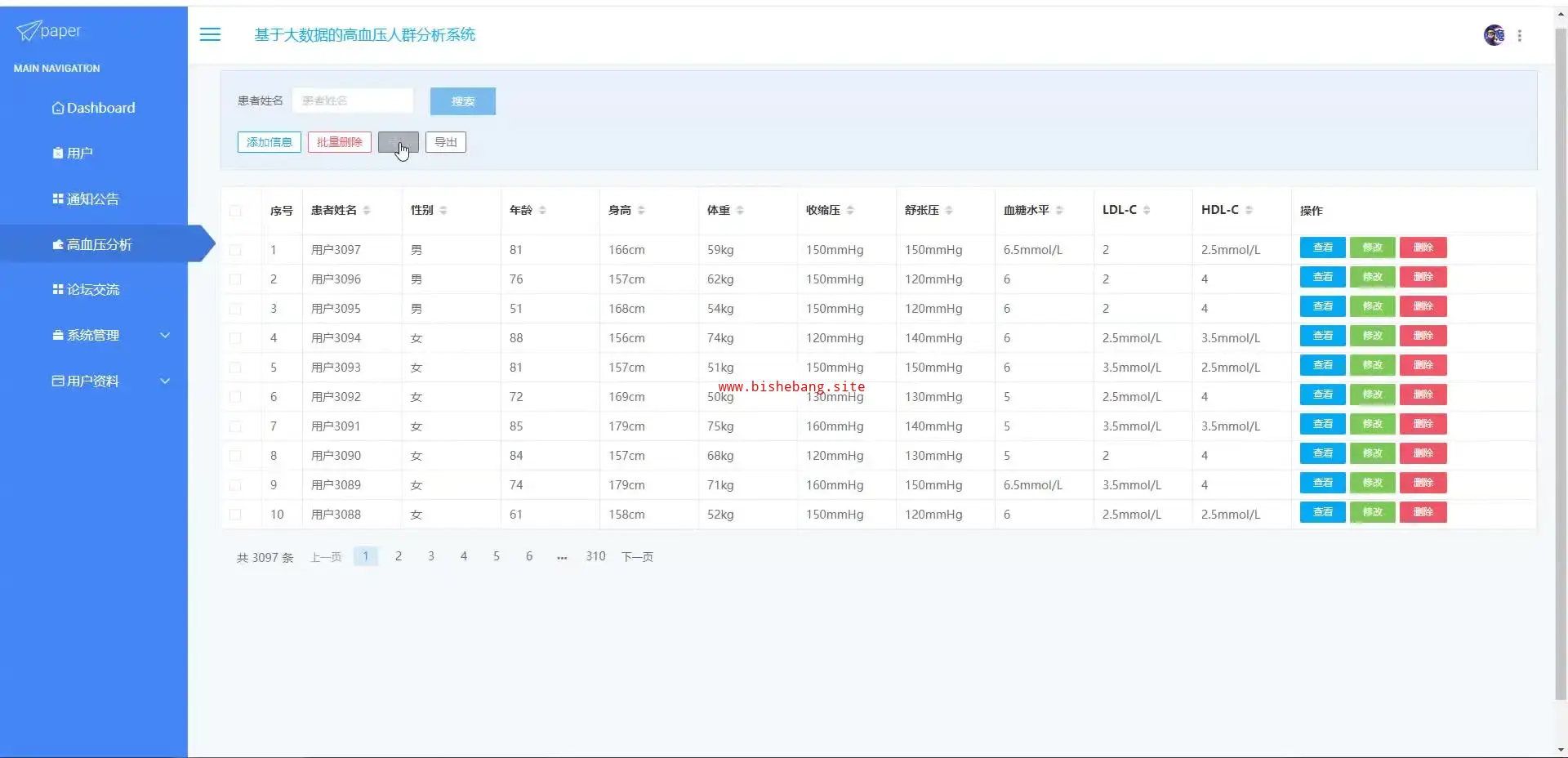Open the user avatar in the header
The height and width of the screenshot is (758, 1568).
click(x=1494, y=35)
